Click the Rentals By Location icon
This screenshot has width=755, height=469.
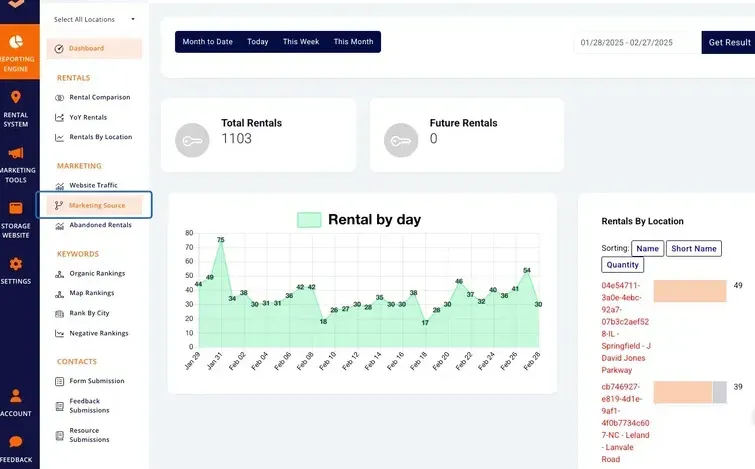[x=59, y=138]
